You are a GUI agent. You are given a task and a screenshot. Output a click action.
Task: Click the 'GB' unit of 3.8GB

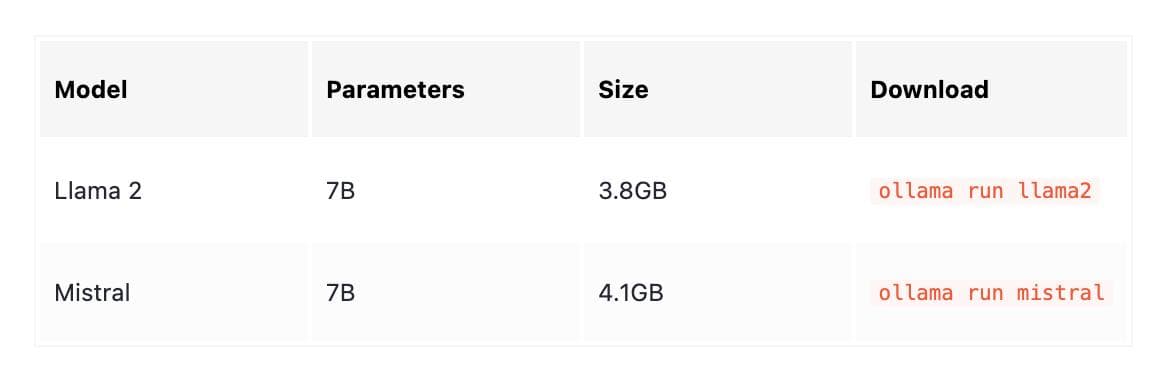(x=650, y=191)
